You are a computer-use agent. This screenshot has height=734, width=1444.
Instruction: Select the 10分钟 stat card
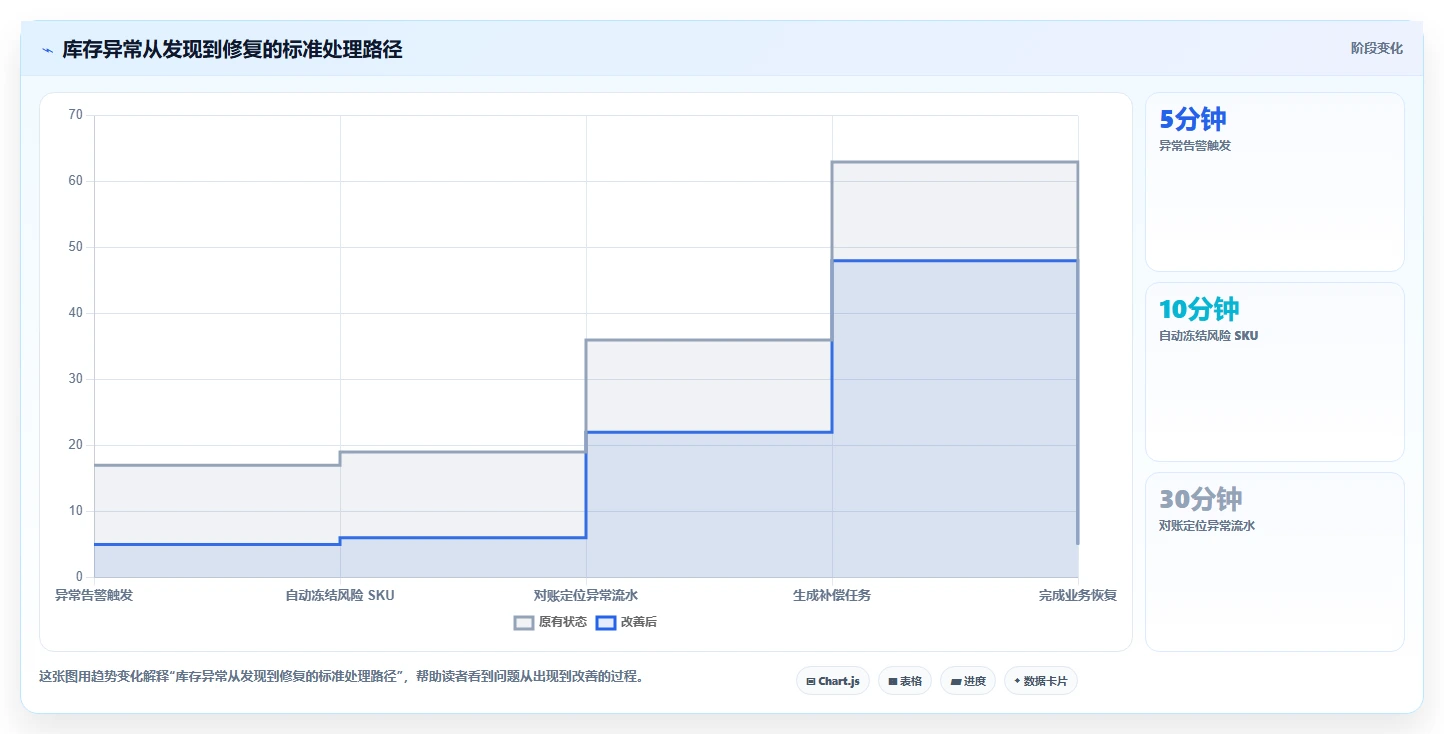[1274, 372]
